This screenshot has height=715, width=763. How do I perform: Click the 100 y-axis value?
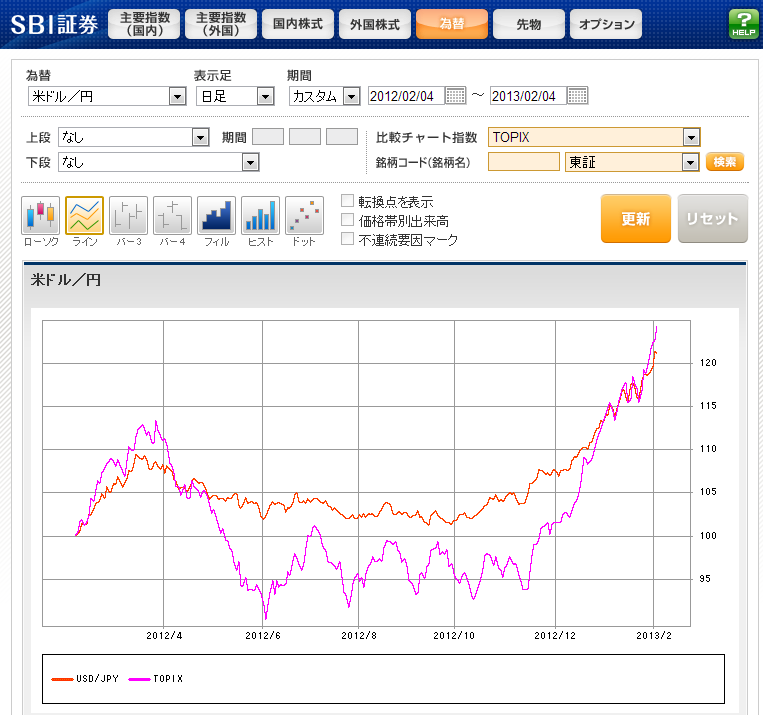click(708, 536)
